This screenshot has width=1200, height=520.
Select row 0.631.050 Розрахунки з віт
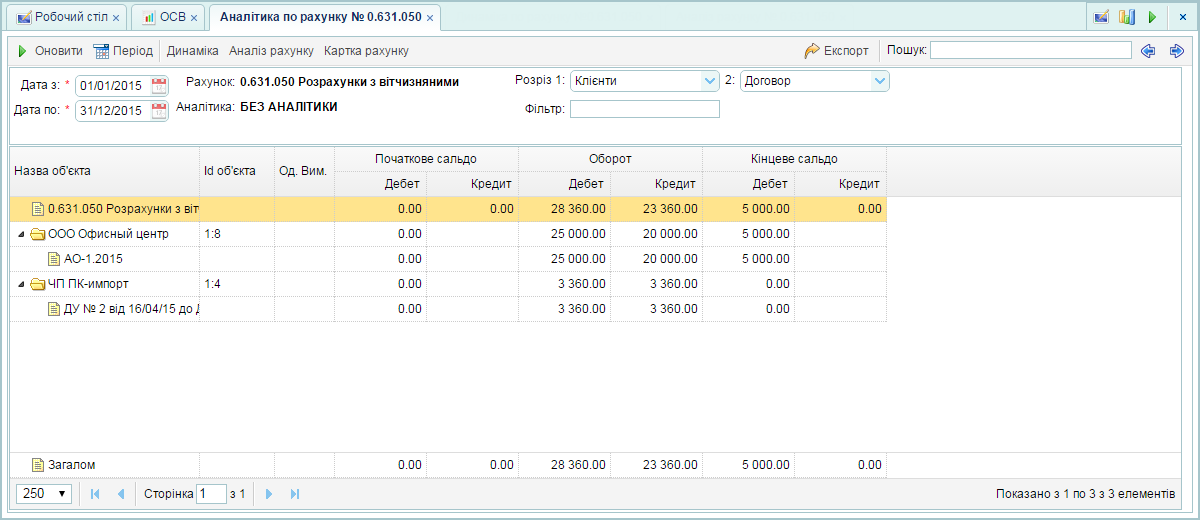pos(448,209)
